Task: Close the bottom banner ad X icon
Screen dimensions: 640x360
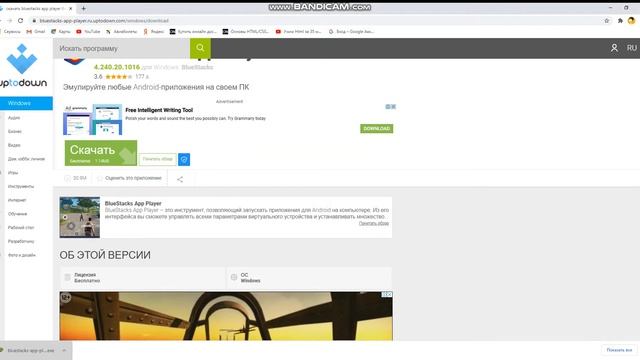Action: coord(389,294)
